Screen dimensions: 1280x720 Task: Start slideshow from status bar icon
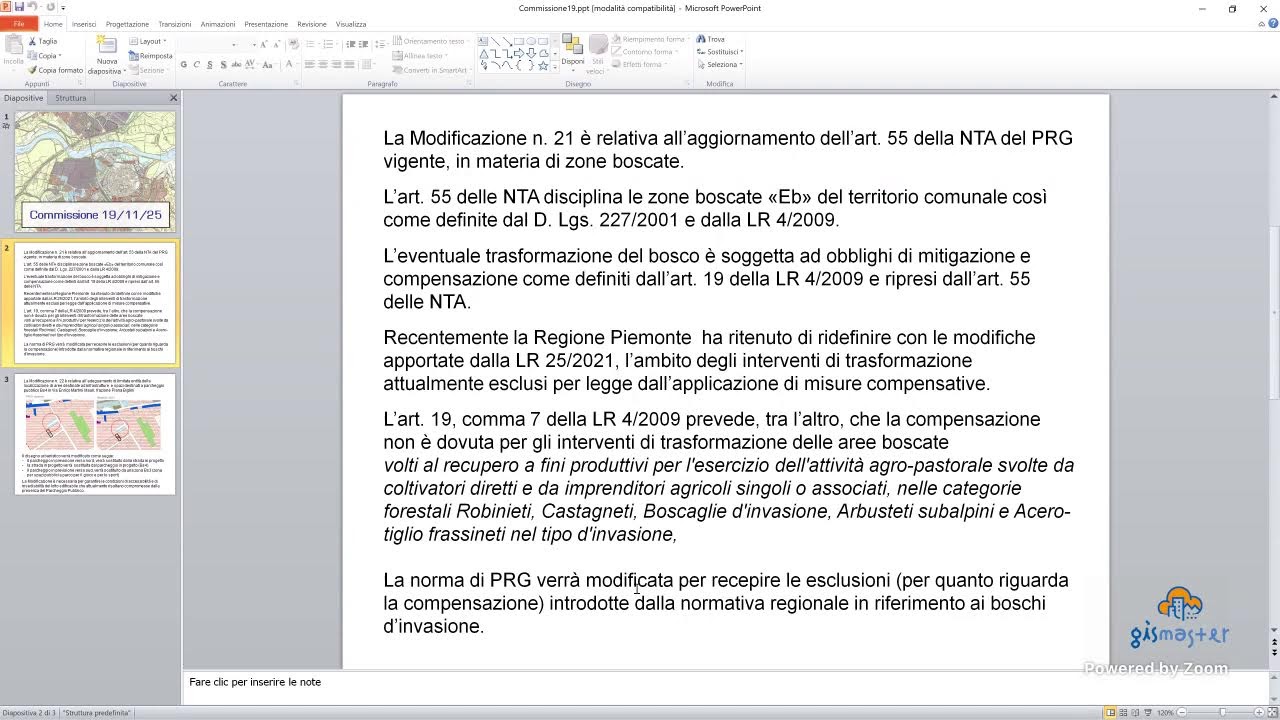[1149, 712]
